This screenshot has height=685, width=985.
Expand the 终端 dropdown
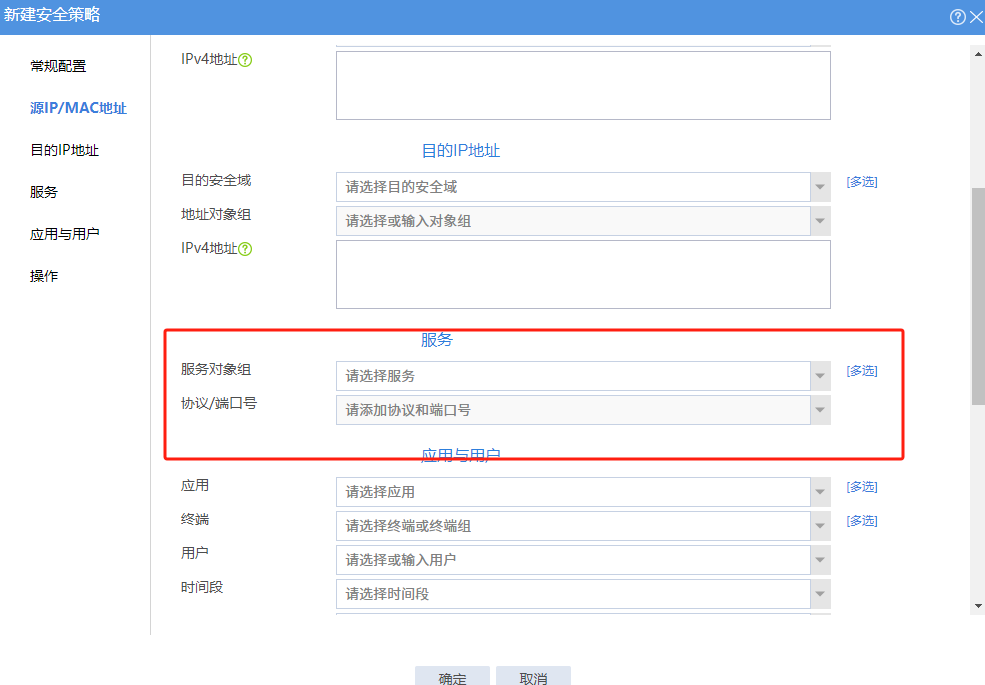tap(820, 526)
